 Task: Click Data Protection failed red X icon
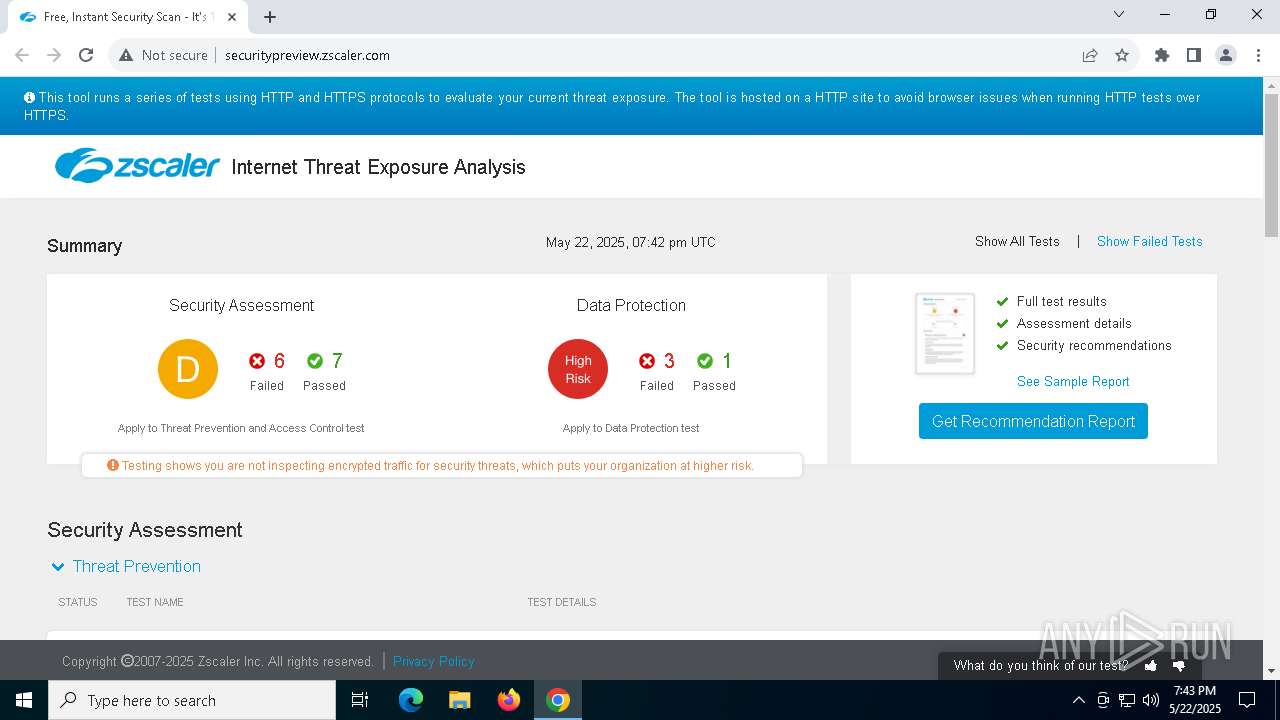tap(647, 361)
